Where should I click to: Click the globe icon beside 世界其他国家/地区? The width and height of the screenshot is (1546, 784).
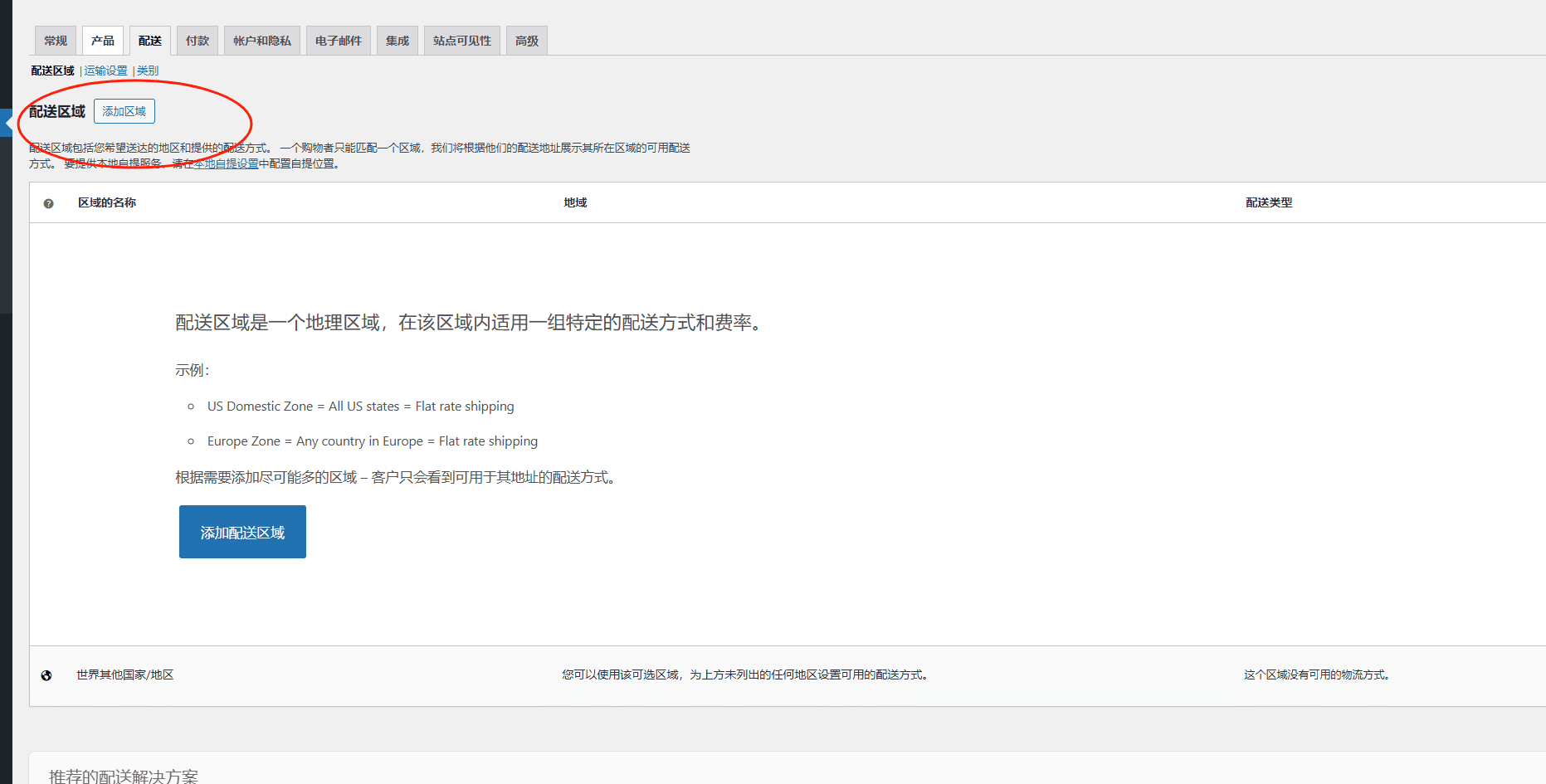click(x=46, y=675)
